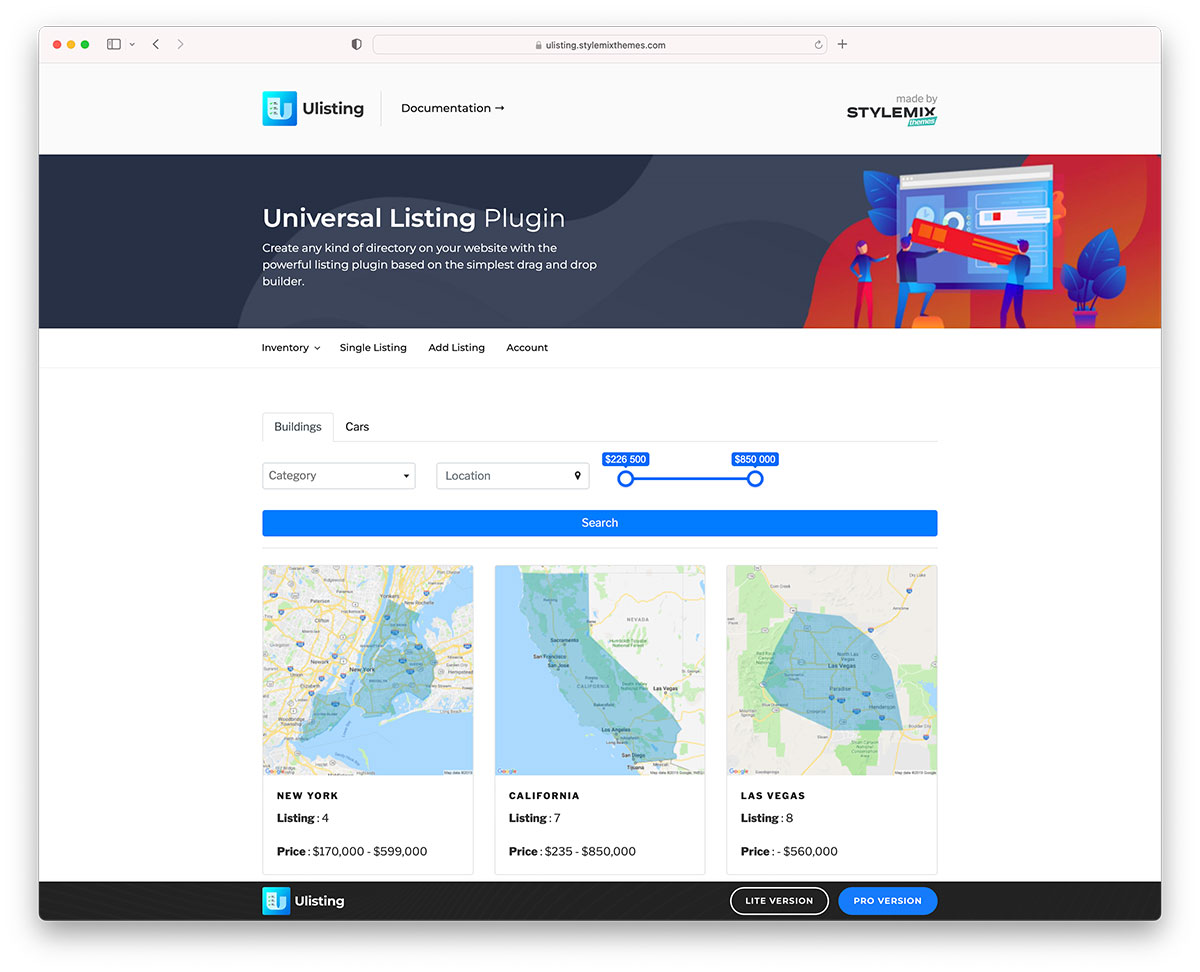The width and height of the screenshot is (1200, 972).
Task: Click the PRO VERSION button
Action: [887, 901]
